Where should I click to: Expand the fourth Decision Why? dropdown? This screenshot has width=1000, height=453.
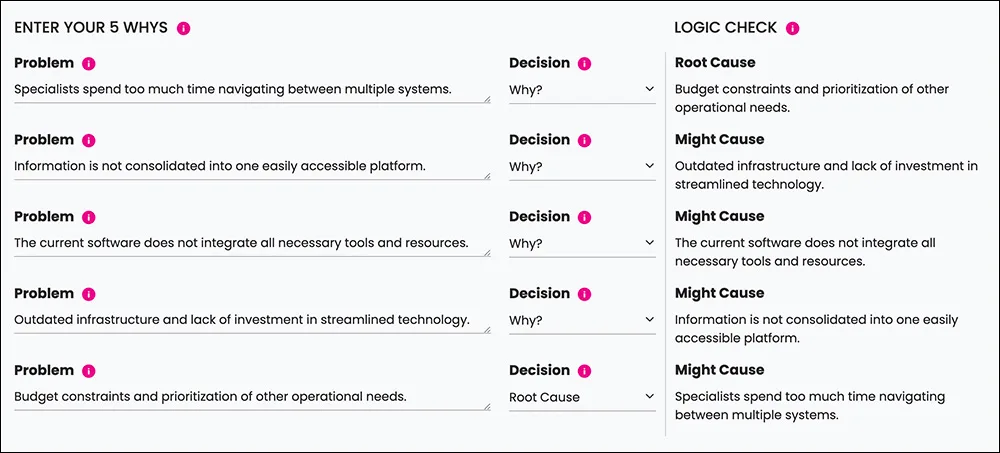[582, 320]
